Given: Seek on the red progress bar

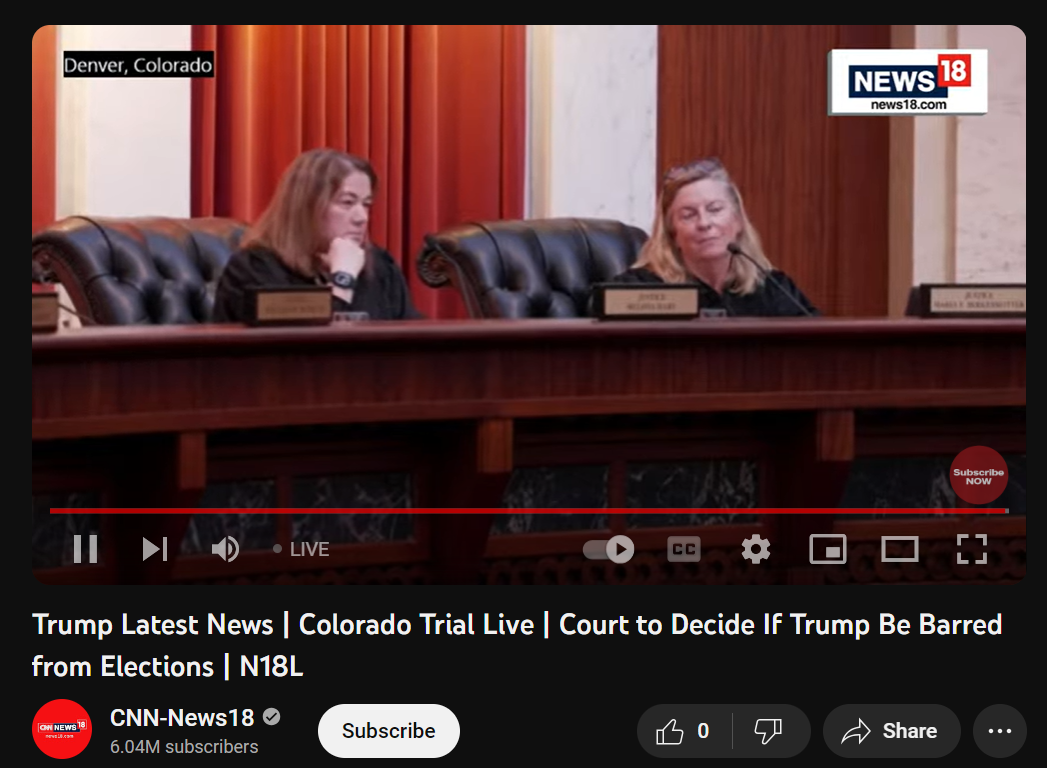Looking at the screenshot, I should click(x=529, y=511).
